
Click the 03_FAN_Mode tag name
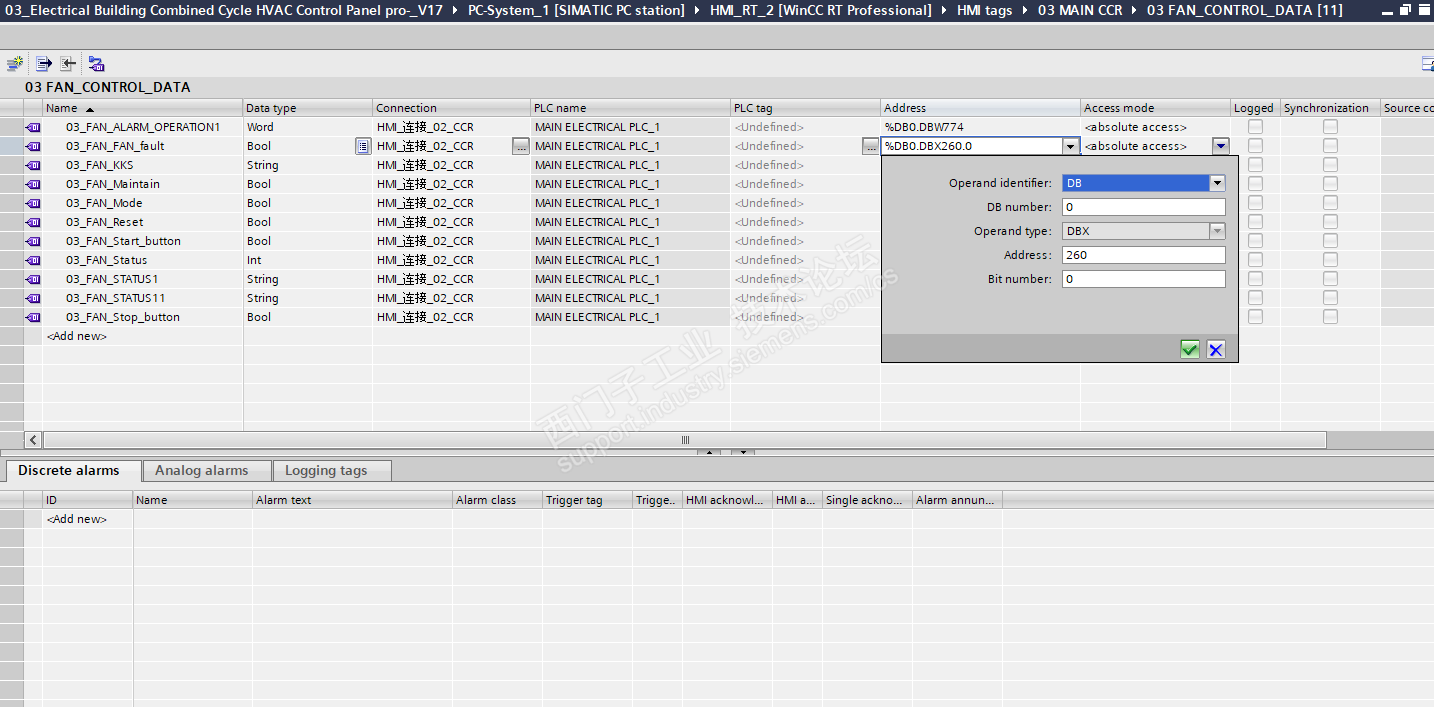[x=104, y=203]
